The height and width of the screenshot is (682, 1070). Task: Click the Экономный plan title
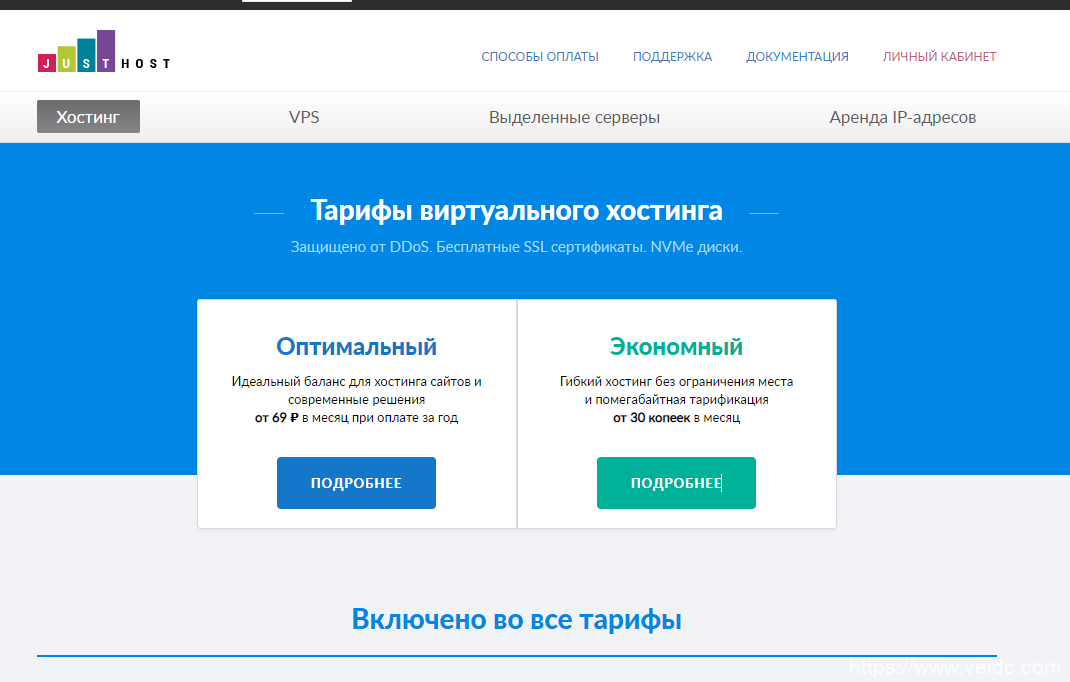click(676, 347)
